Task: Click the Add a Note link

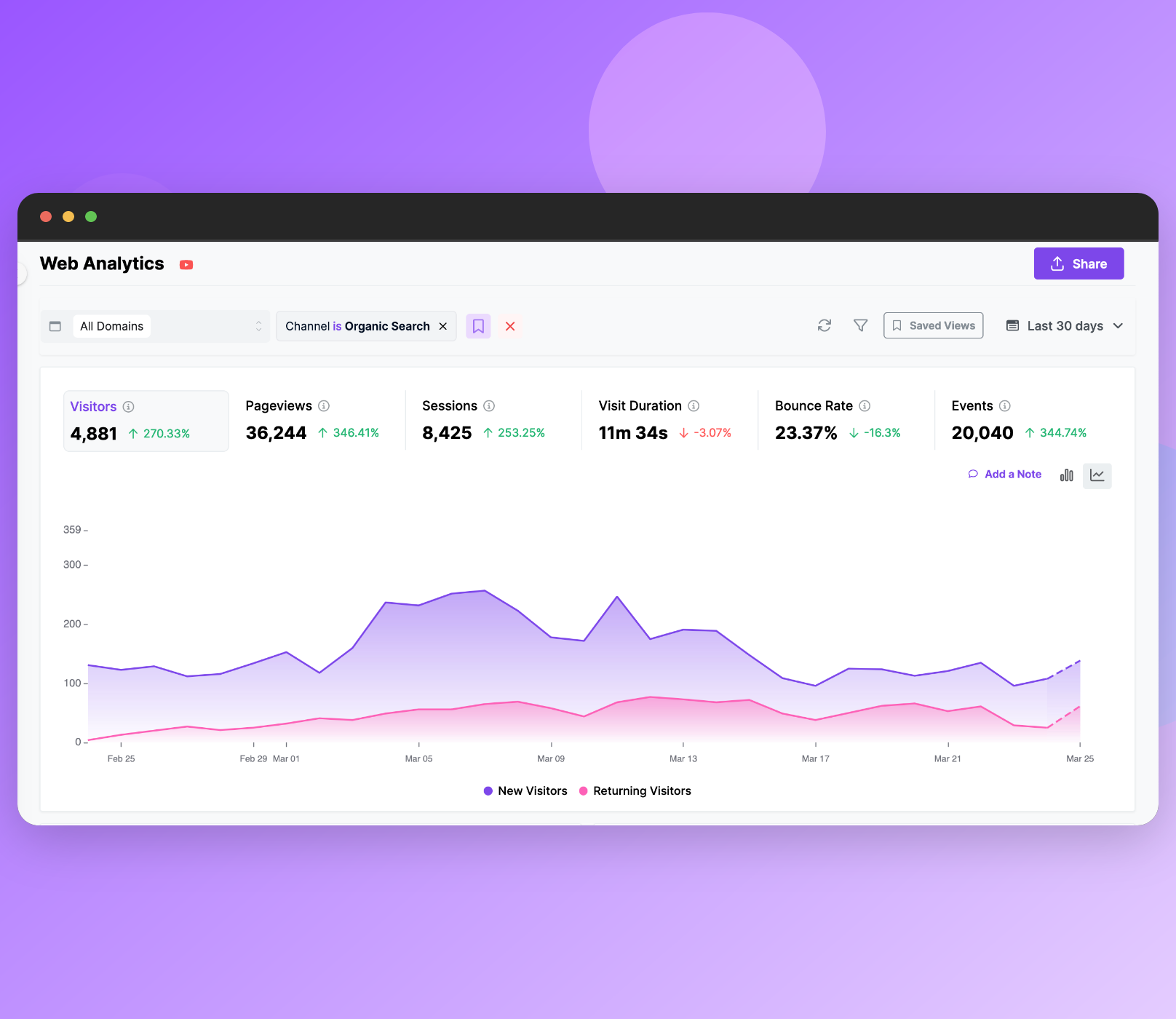Action: (x=1005, y=475)
